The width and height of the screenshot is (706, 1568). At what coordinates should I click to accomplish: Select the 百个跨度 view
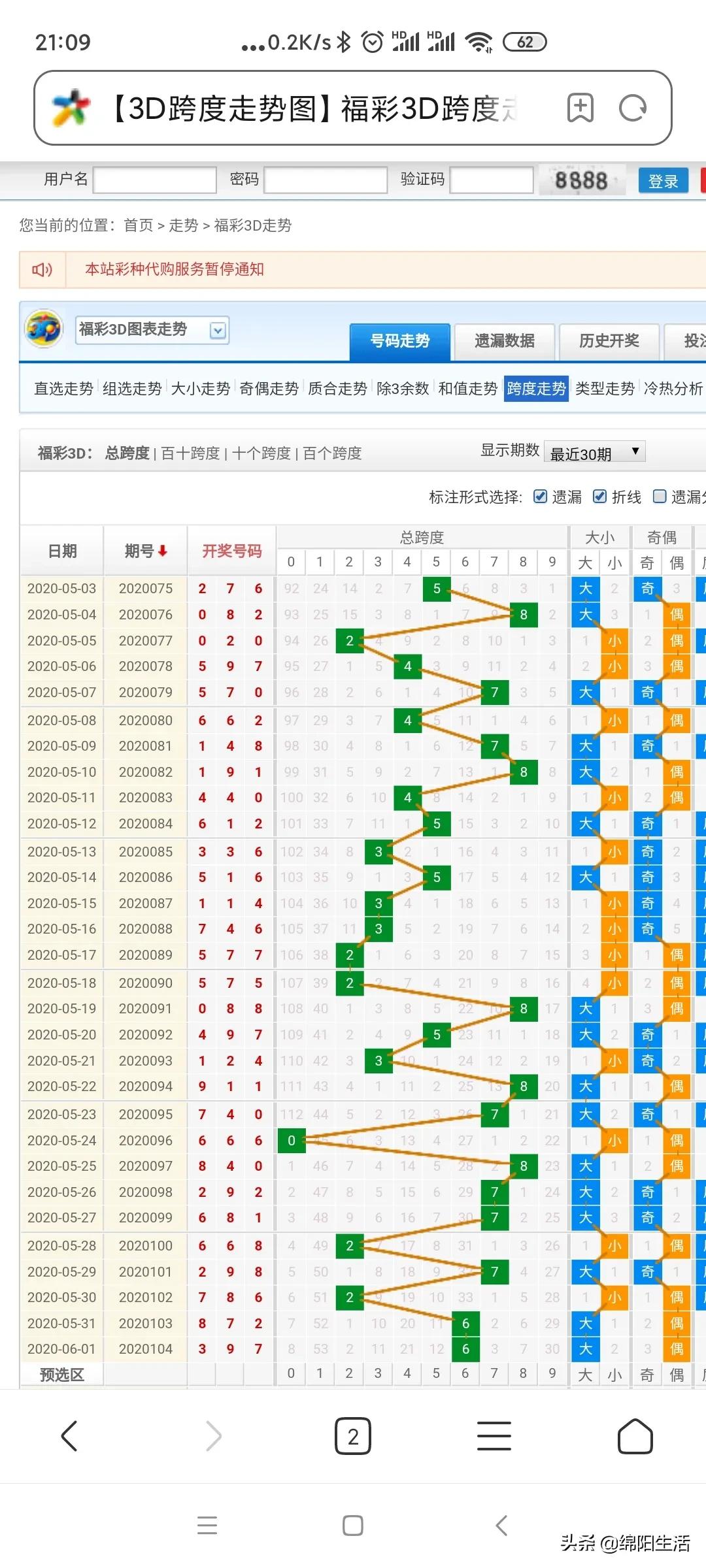click(x=333, y=453)
